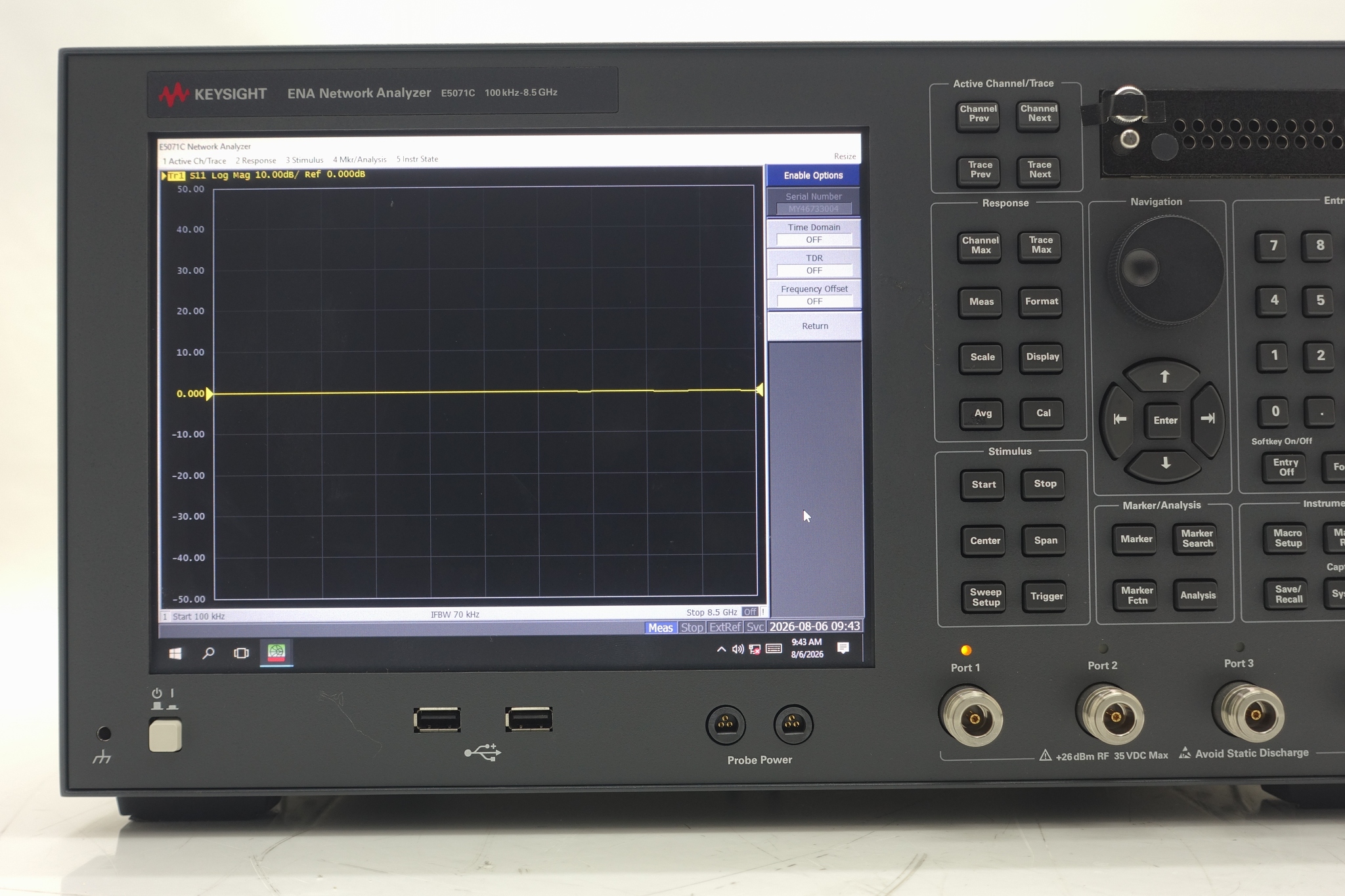Show hidden tray icons chevron

click(721, 649)
